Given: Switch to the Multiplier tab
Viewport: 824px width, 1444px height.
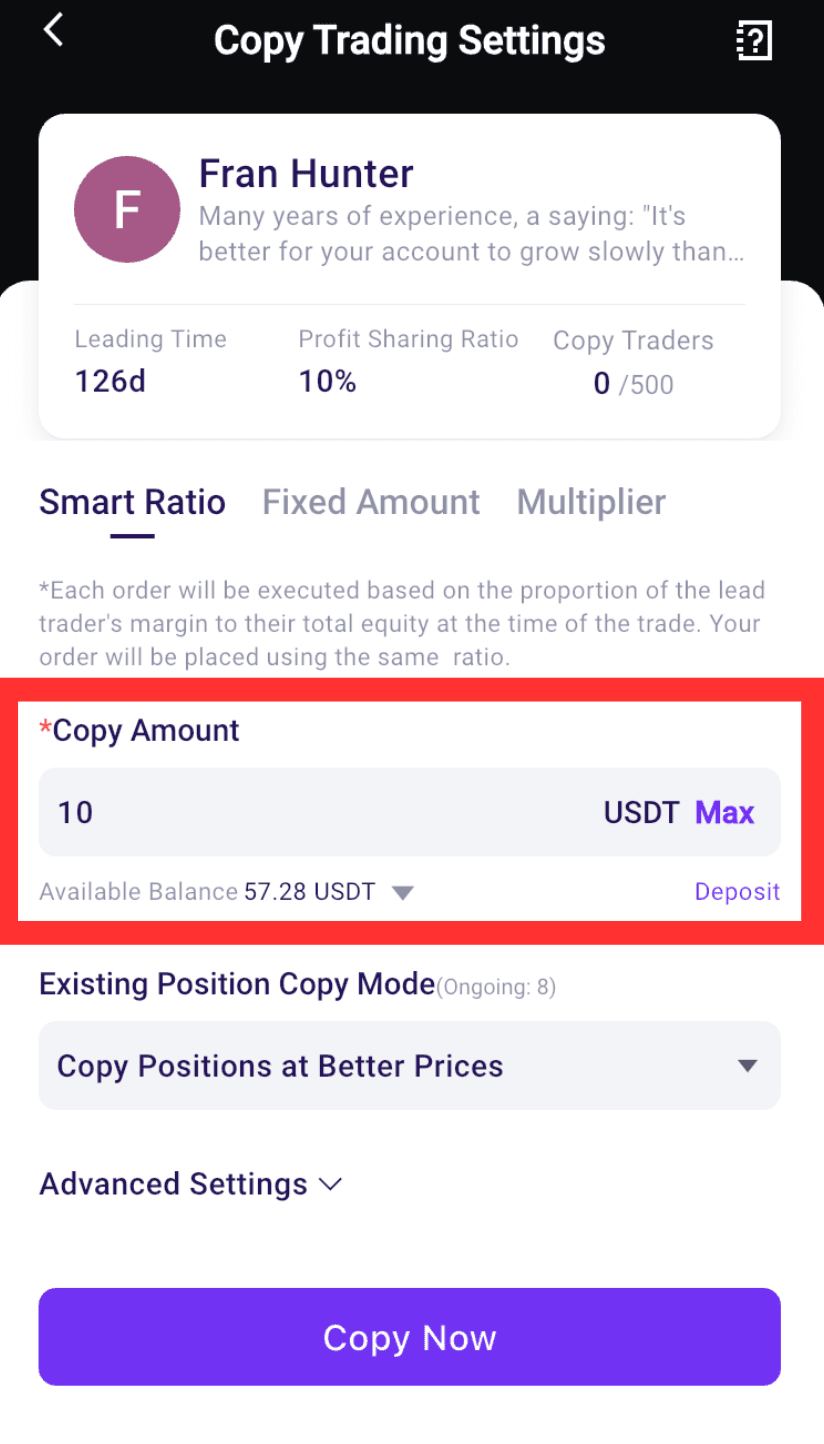Looking at the screenshot, I should (x=591, y=501).
